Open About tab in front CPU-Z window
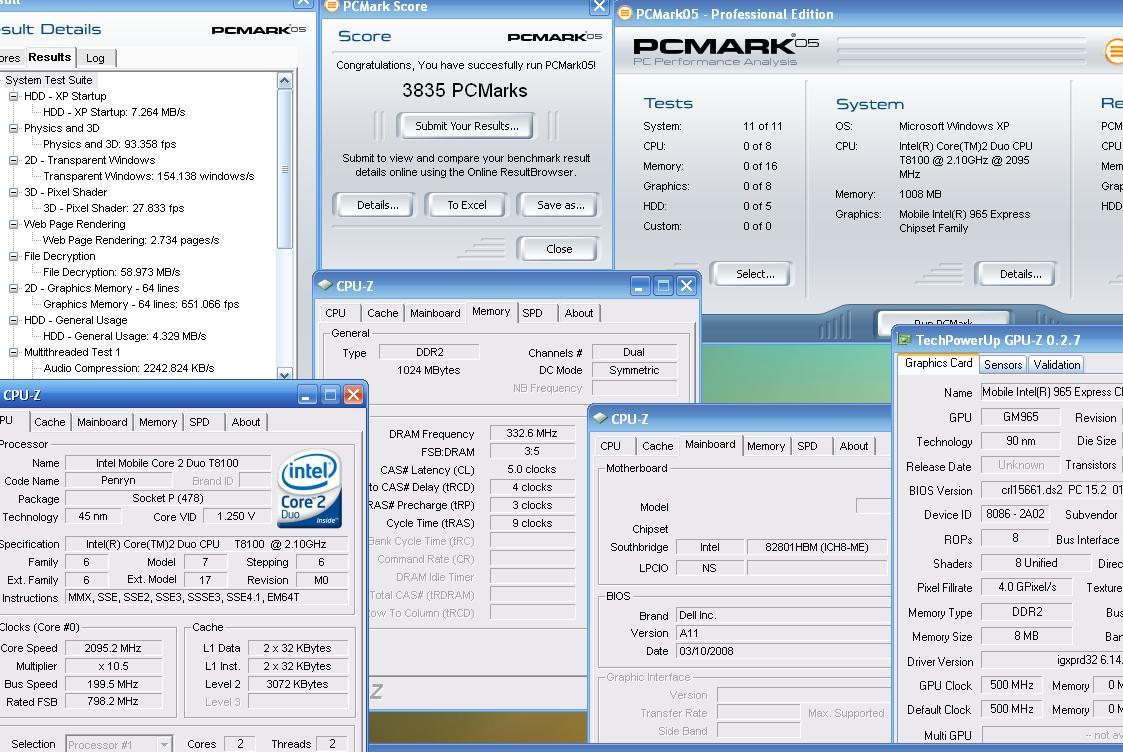The width and height of the screenshot is (1123, 752). [x=246, y=422]
